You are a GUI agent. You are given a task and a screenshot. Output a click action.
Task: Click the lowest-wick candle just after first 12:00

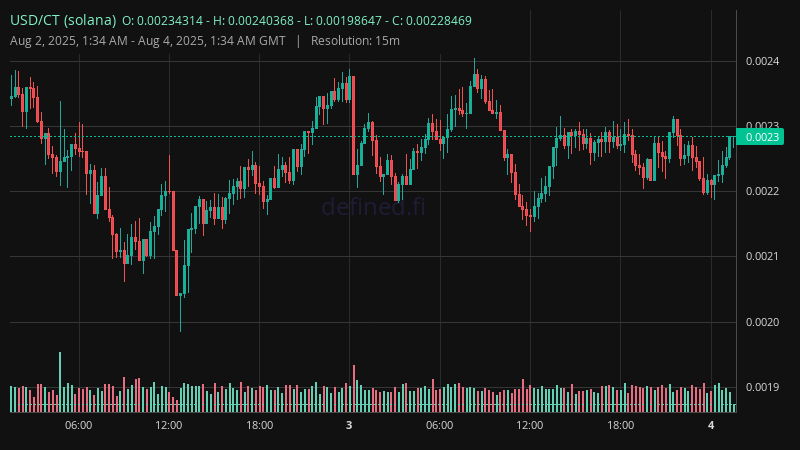tap(181, 312)
